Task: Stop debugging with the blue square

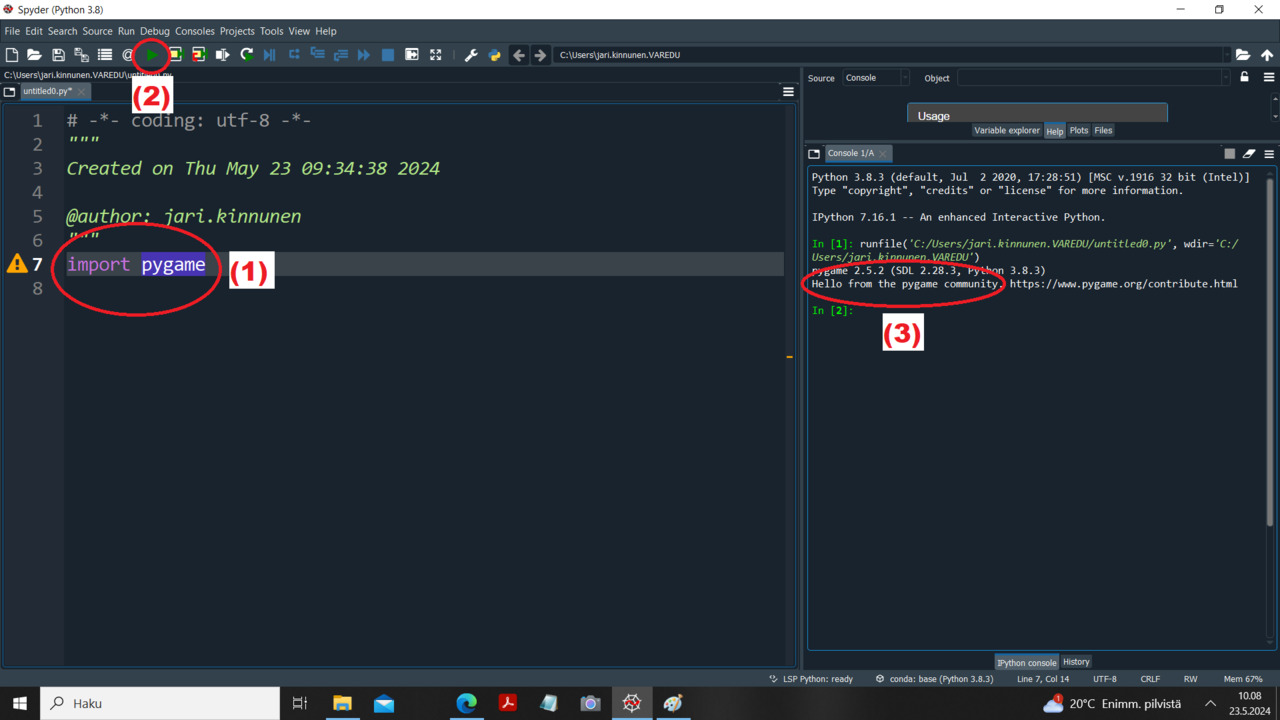Action: 388,55
